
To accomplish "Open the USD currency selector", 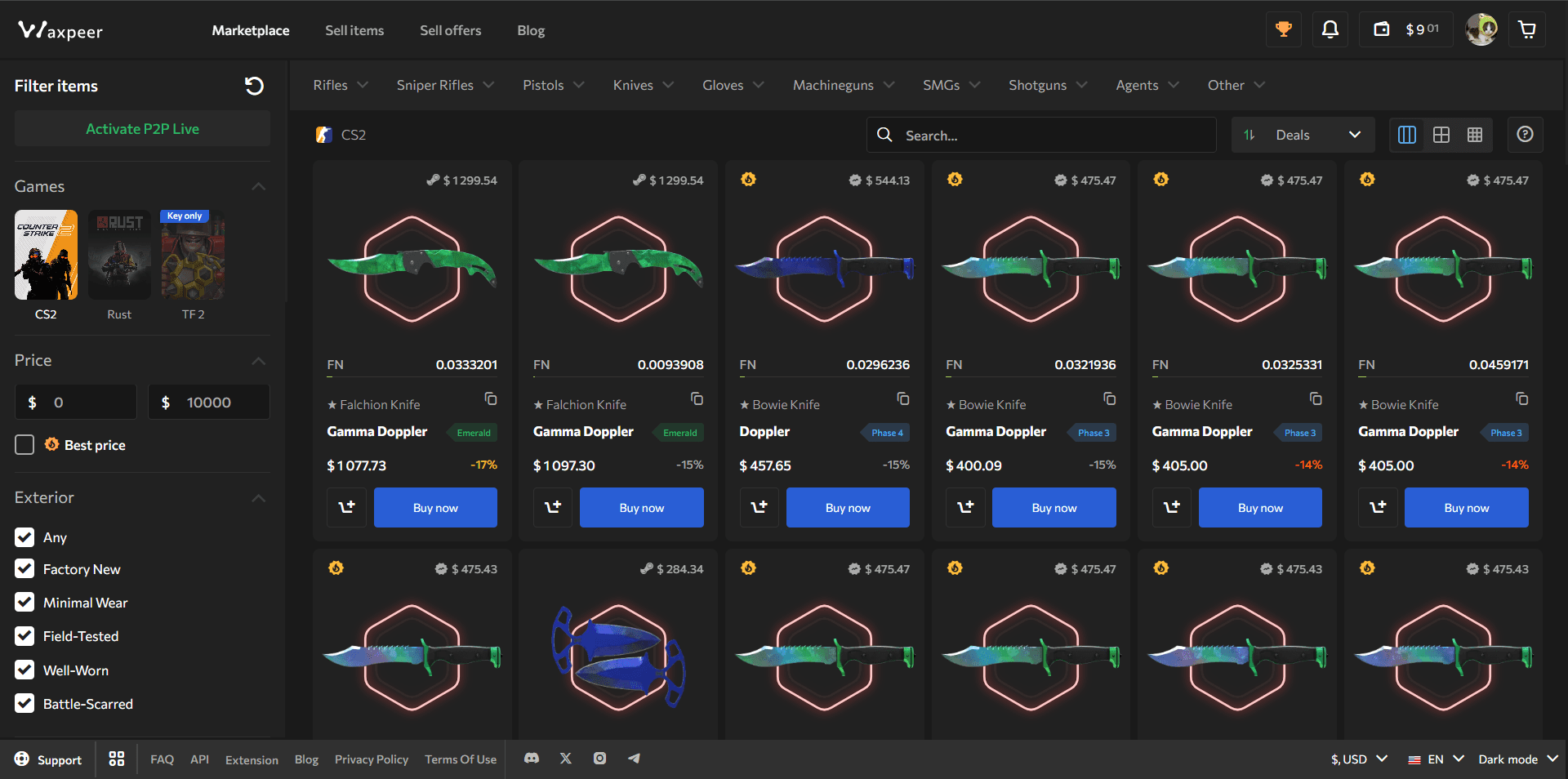I will click(x=1360, y=759).
